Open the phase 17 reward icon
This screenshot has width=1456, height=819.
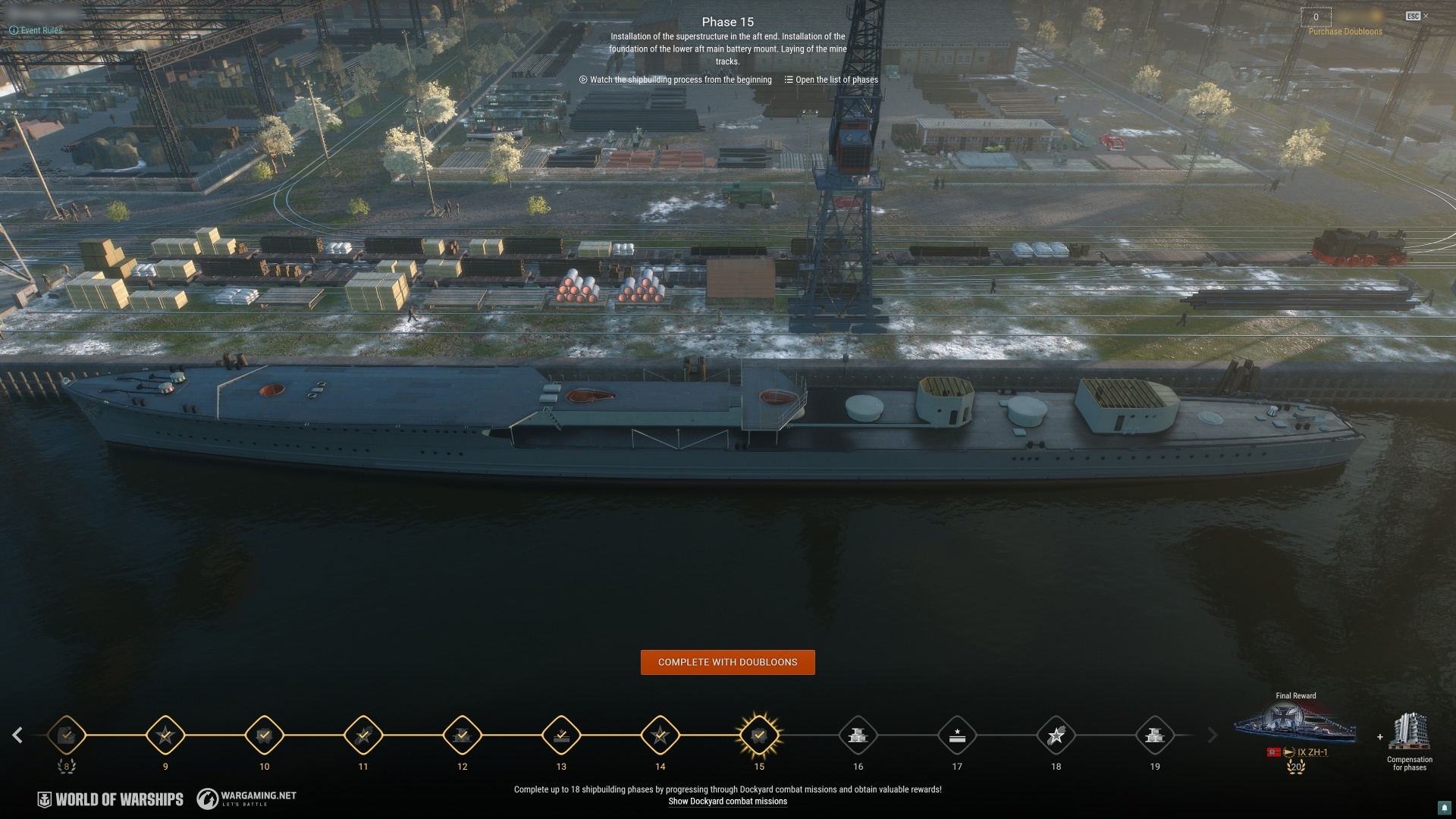coord(957,735)
